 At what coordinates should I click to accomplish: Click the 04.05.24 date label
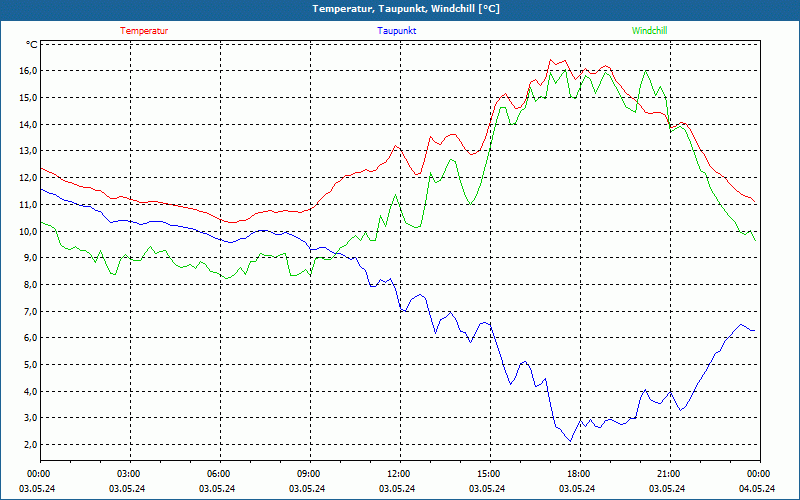tap(757, 489)
